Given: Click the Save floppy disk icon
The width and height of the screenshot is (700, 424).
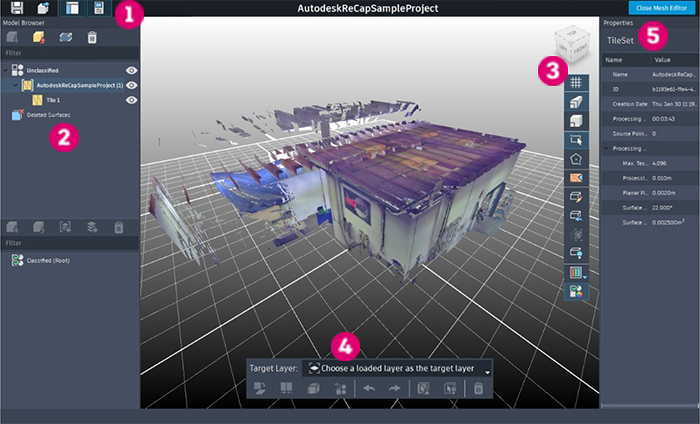Looking at the screenshot, I should click(17, 8).
